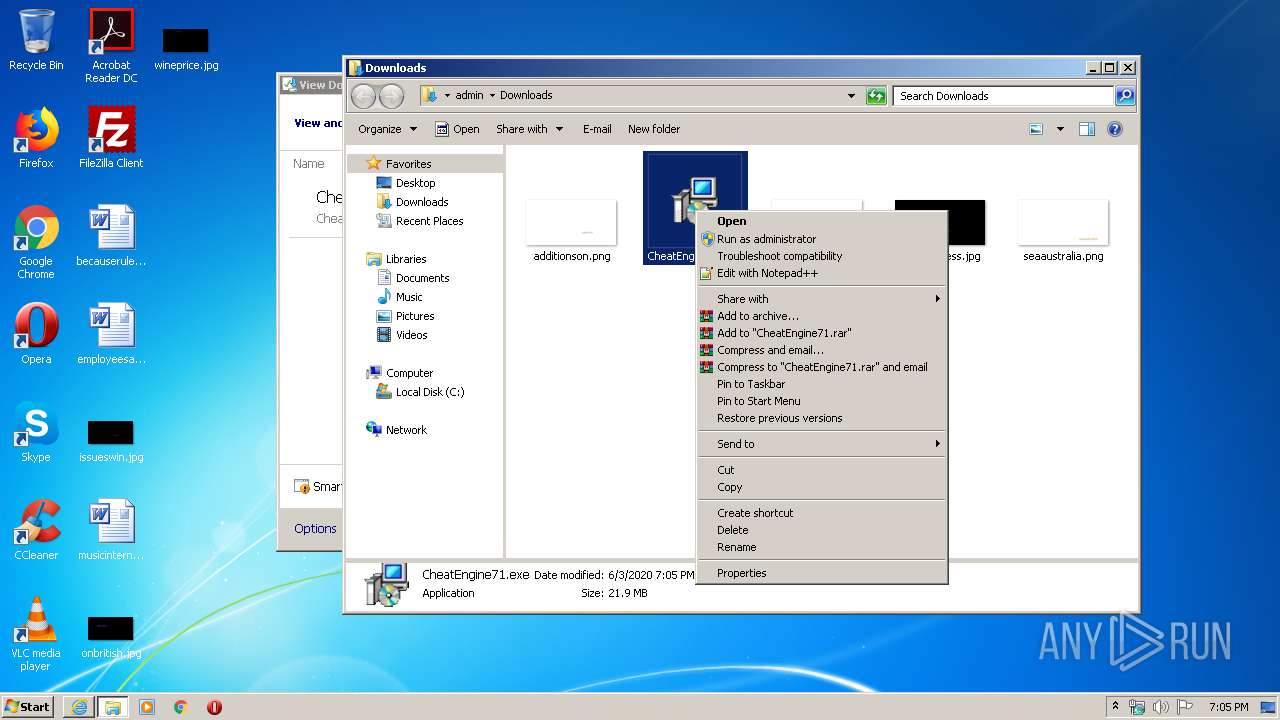Select Add to "CheatEngine71.rar"

pos(822,333)
